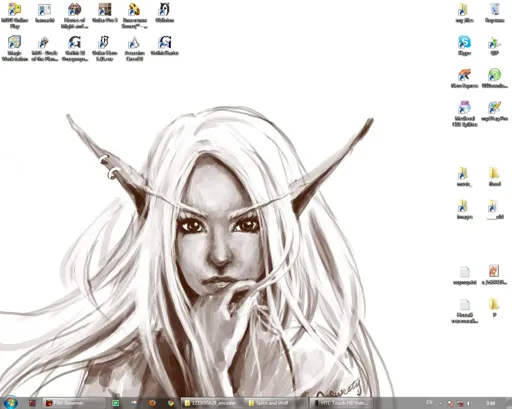Select the orange document file near bottom right
This screenshot has width=512, height=409.
[x=494, y=275]
